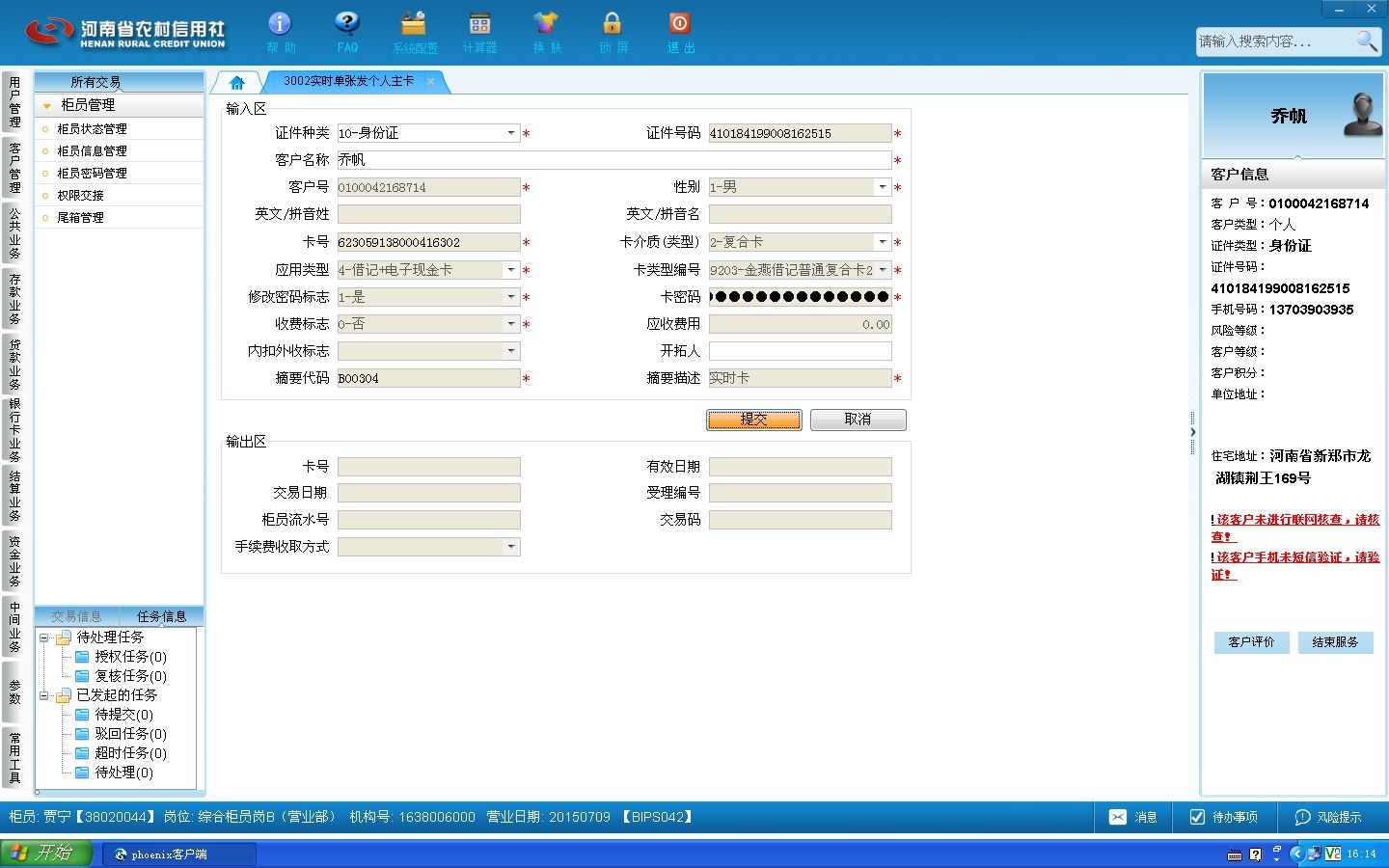1389x868 pixels.
Task: Select 柜员密码管理 menu item
Action: [92, 174]
